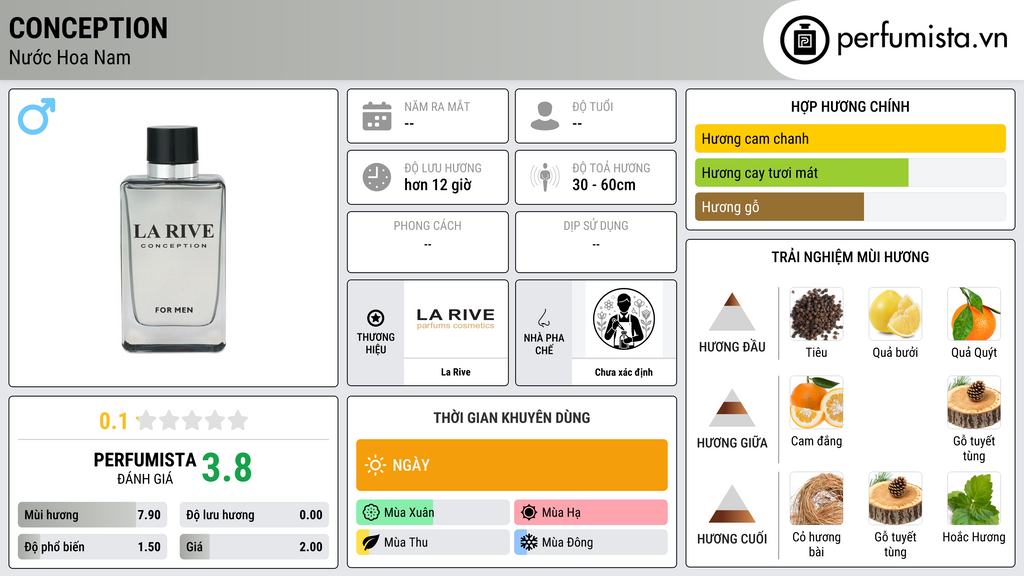Image resolution: width=1024 pixels, height=576 pixels.
Task: Click the person icon beside Độ tuổi
Action: pos(545,116)
